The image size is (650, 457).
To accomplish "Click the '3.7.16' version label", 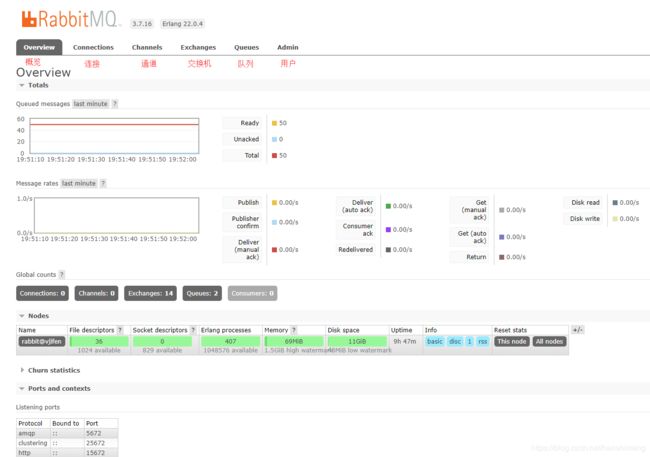I will pyautogui.click(x=142, y=24).
